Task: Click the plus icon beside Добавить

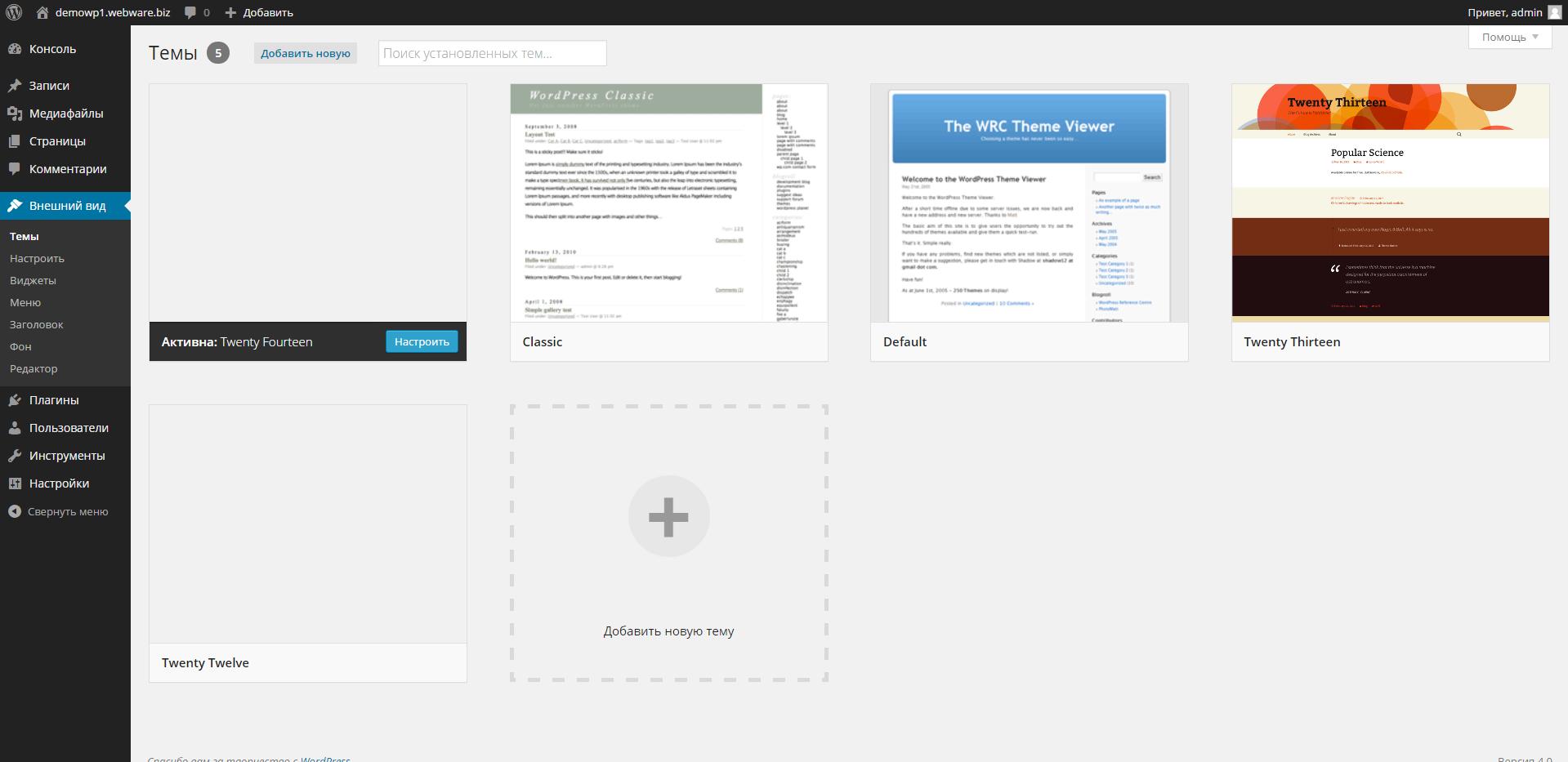Action: 230,12
